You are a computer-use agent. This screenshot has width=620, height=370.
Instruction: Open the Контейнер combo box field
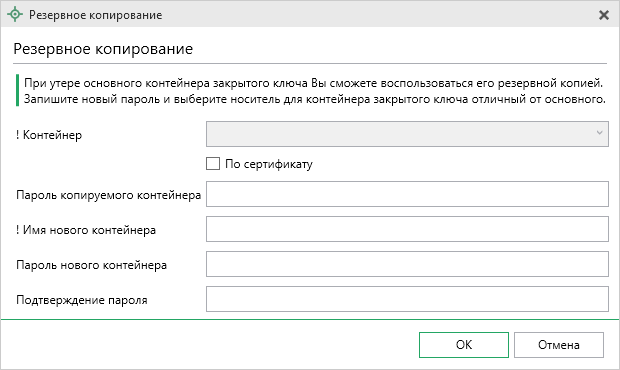(x=407, y=134)
